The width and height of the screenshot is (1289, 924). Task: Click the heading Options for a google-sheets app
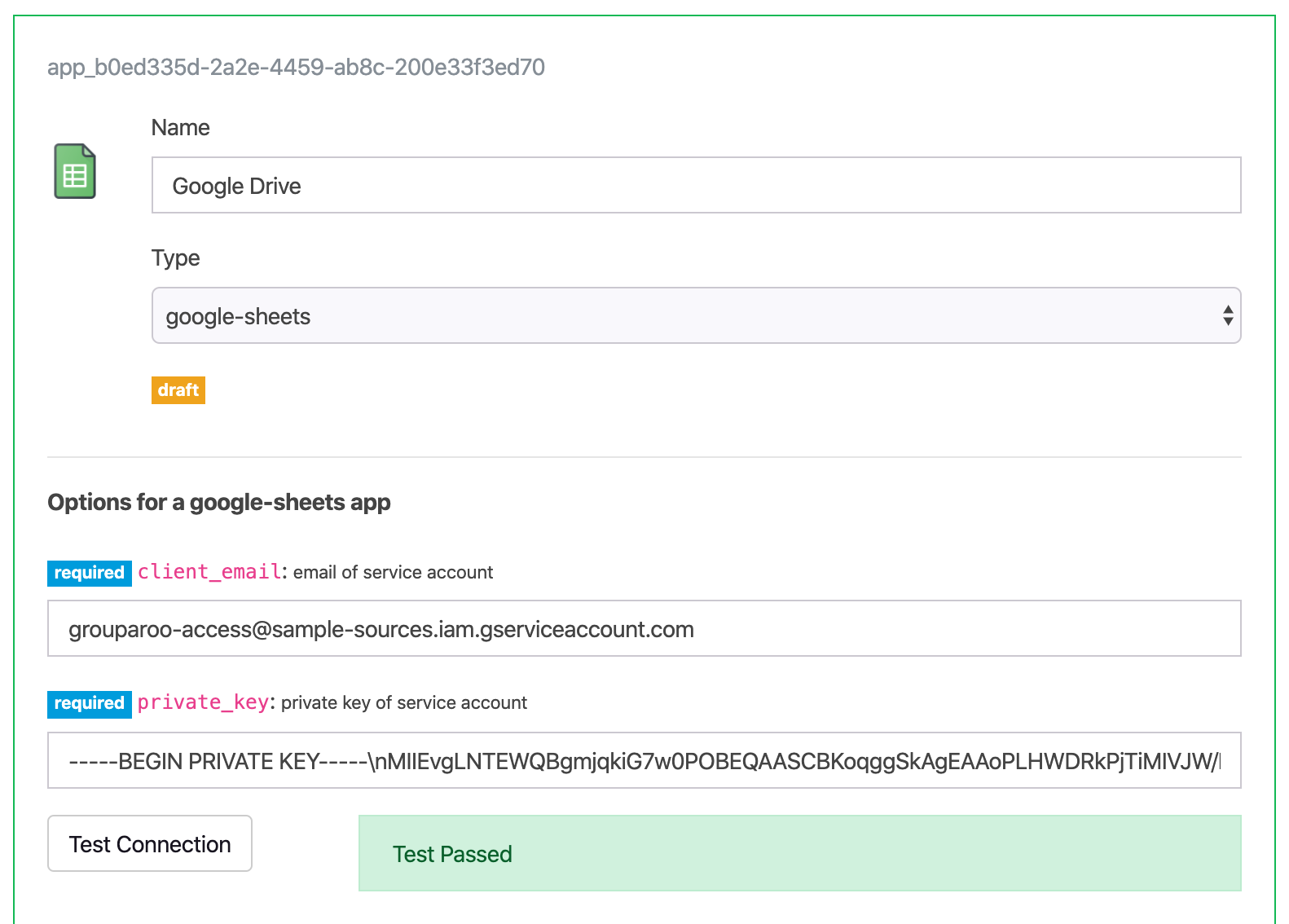point(219,502)
